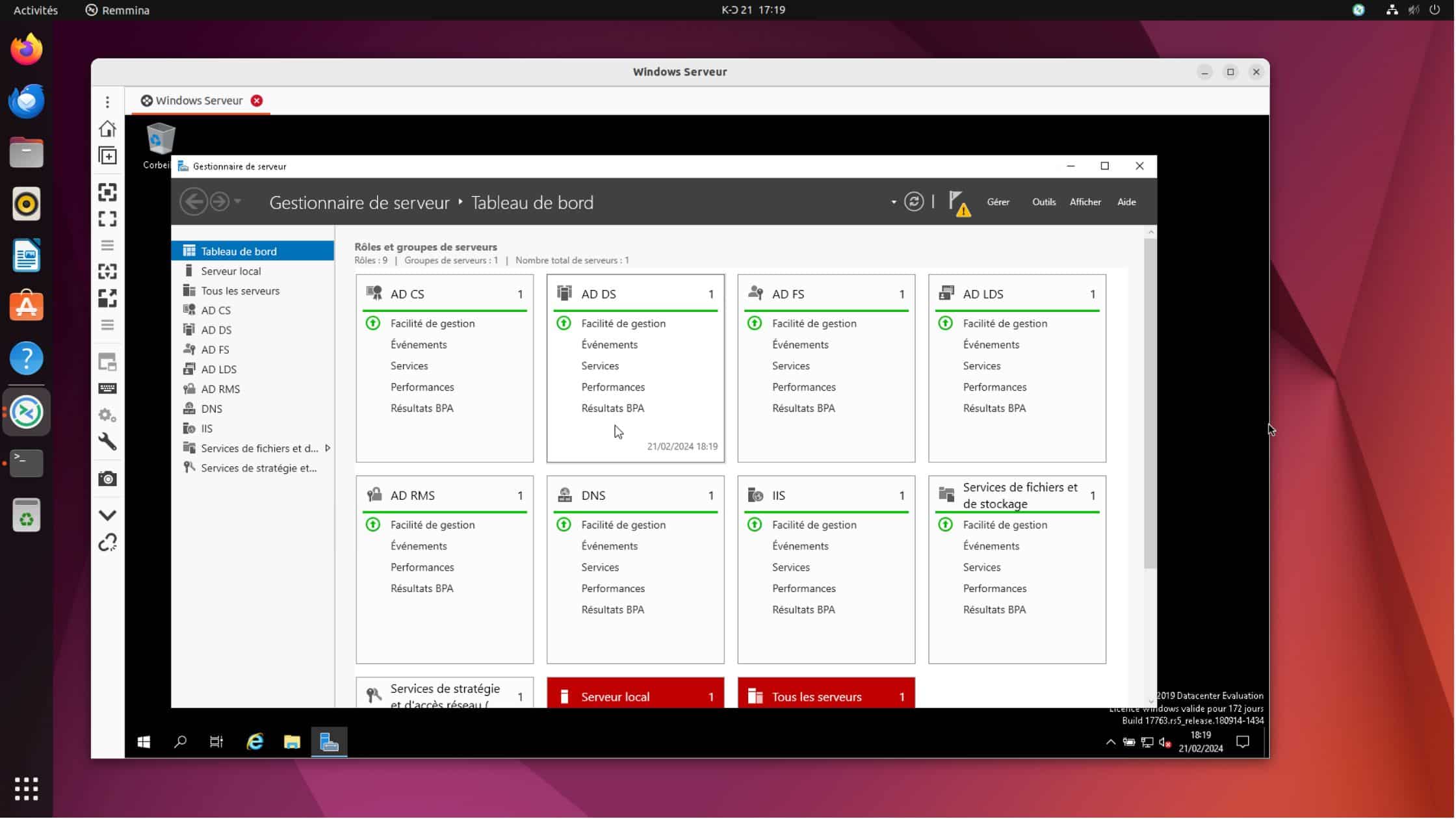This screenshot has width=1456, height=819.
Task: Click Remmina screenshot camera icon
Action: pos(107,480)
